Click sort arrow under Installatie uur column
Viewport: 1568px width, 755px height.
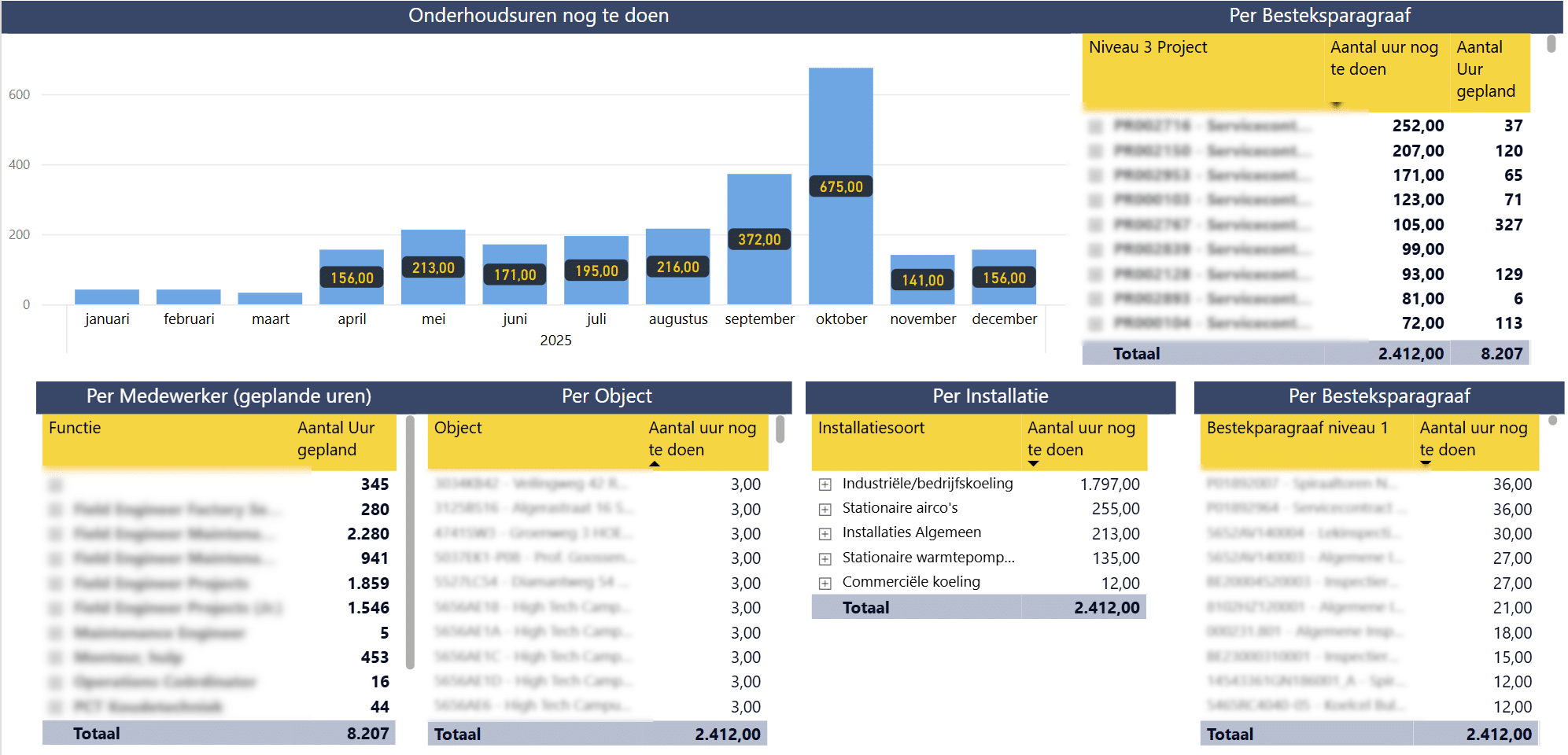tap(1033, 464)
